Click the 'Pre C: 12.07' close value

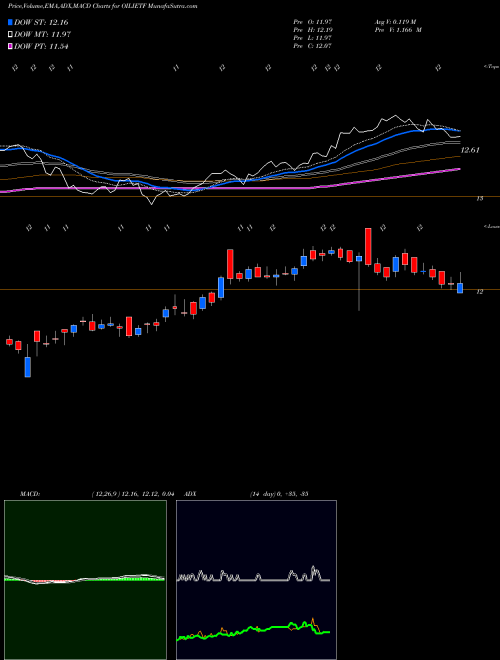tap(313, 46)
